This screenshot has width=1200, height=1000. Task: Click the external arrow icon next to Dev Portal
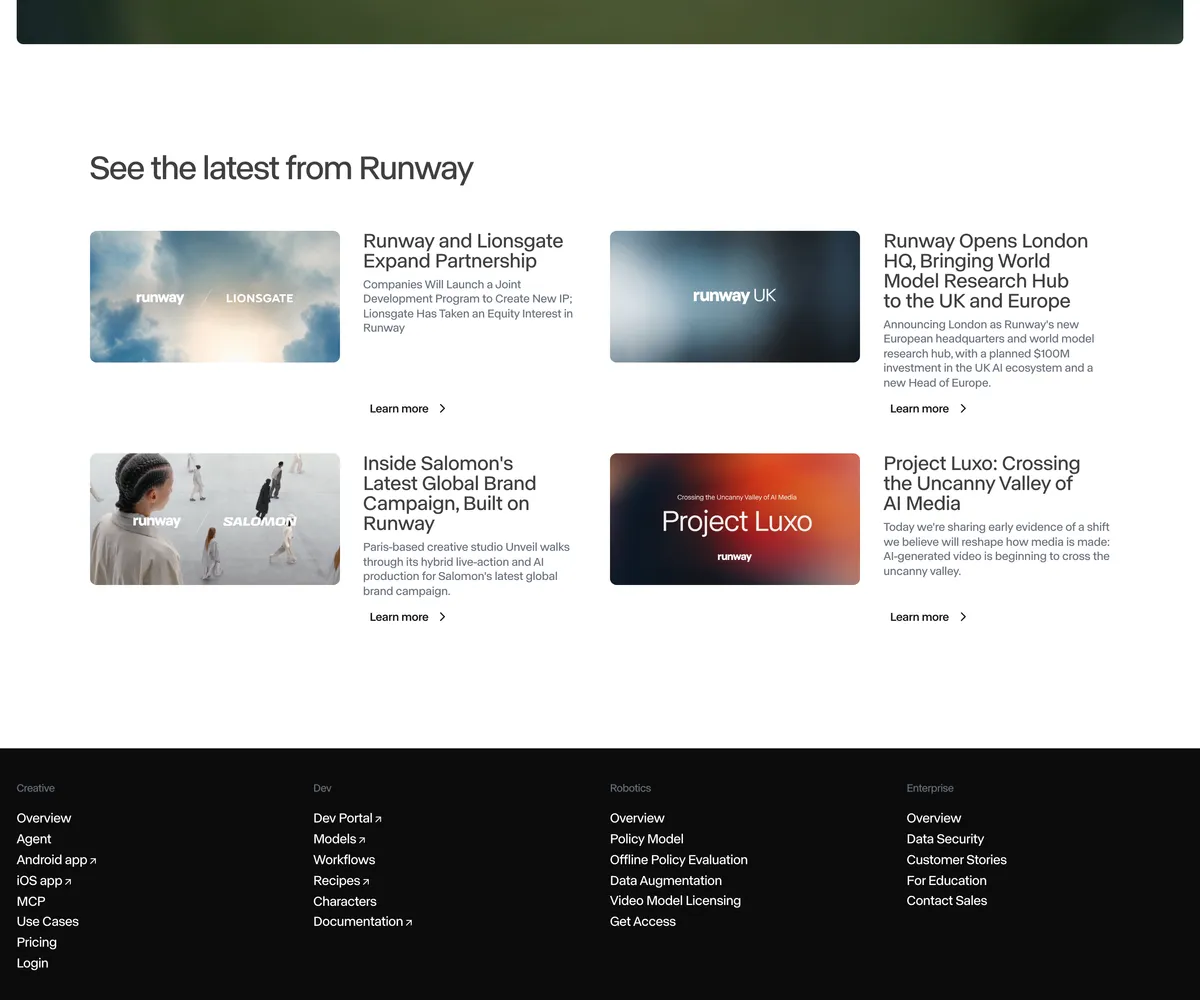point(378,820)
